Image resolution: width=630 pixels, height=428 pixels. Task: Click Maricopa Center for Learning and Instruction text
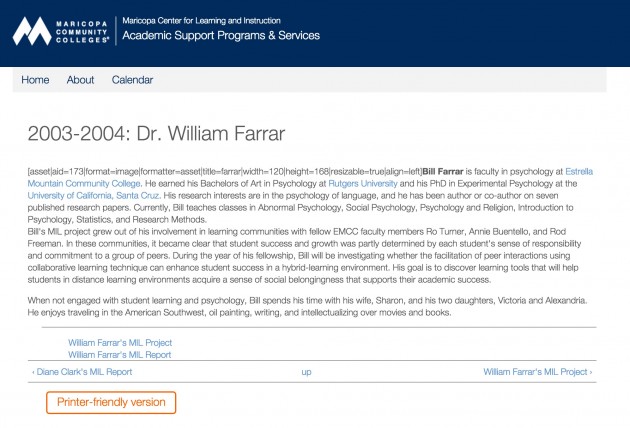point(201,20)
